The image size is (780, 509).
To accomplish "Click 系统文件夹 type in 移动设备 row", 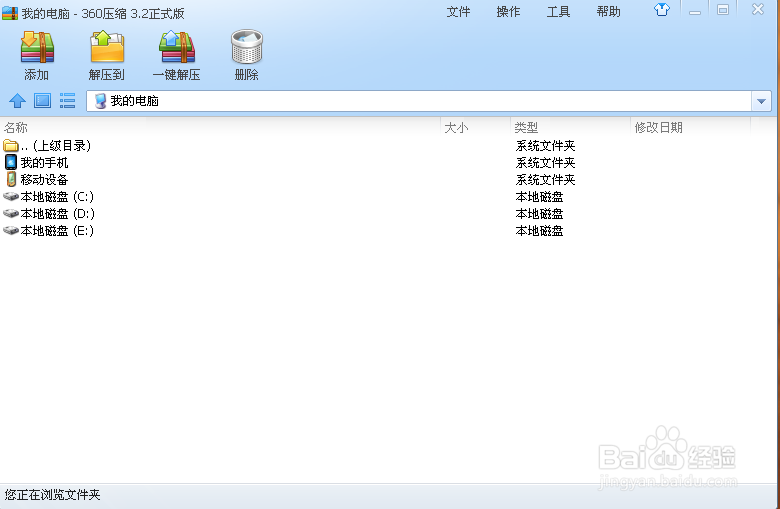I will point(545,180).
